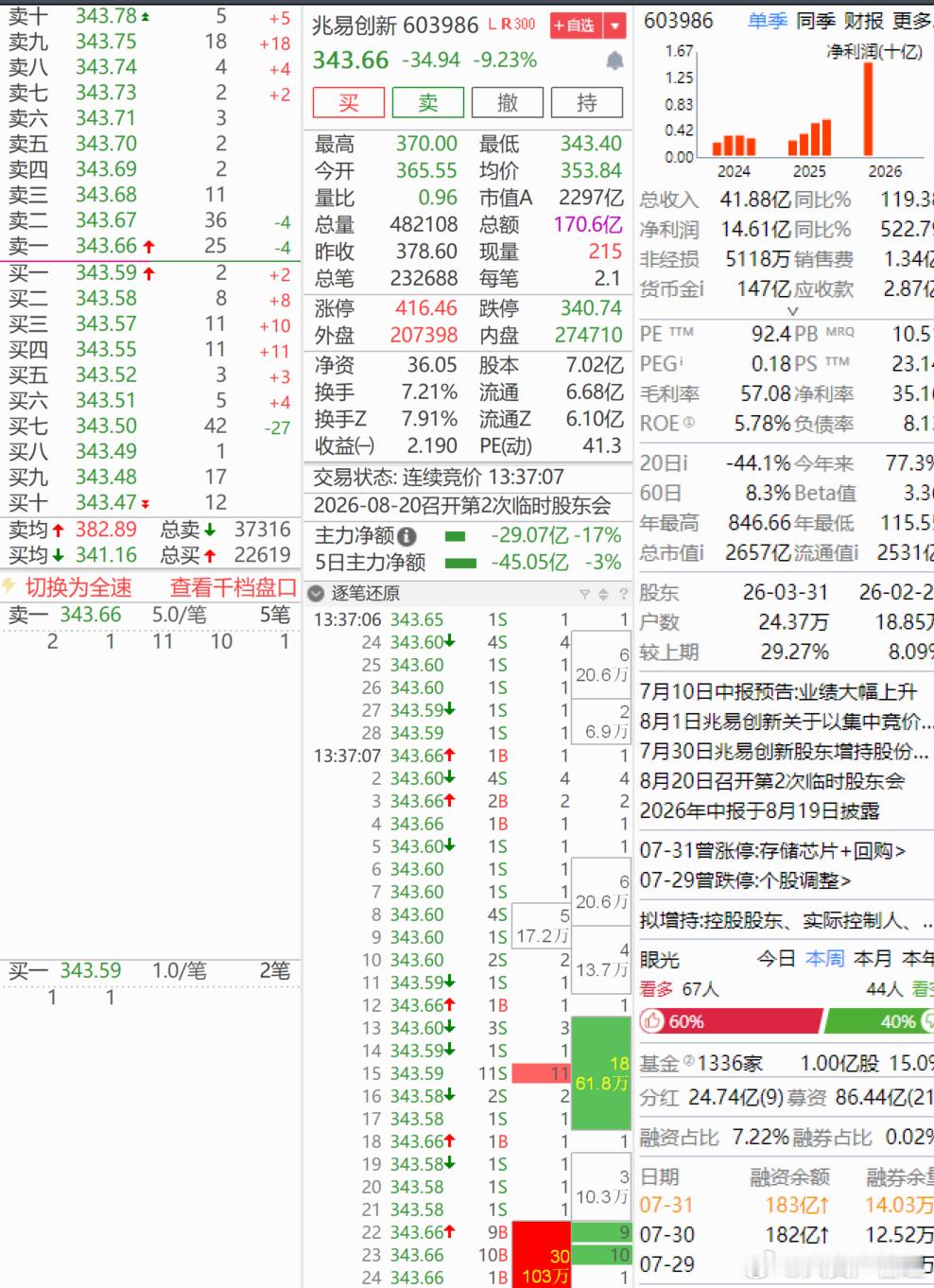Viewport: 934px width, 1288px height.
Task: Click the 逐笔还原 section title
Action: (365, 594)
